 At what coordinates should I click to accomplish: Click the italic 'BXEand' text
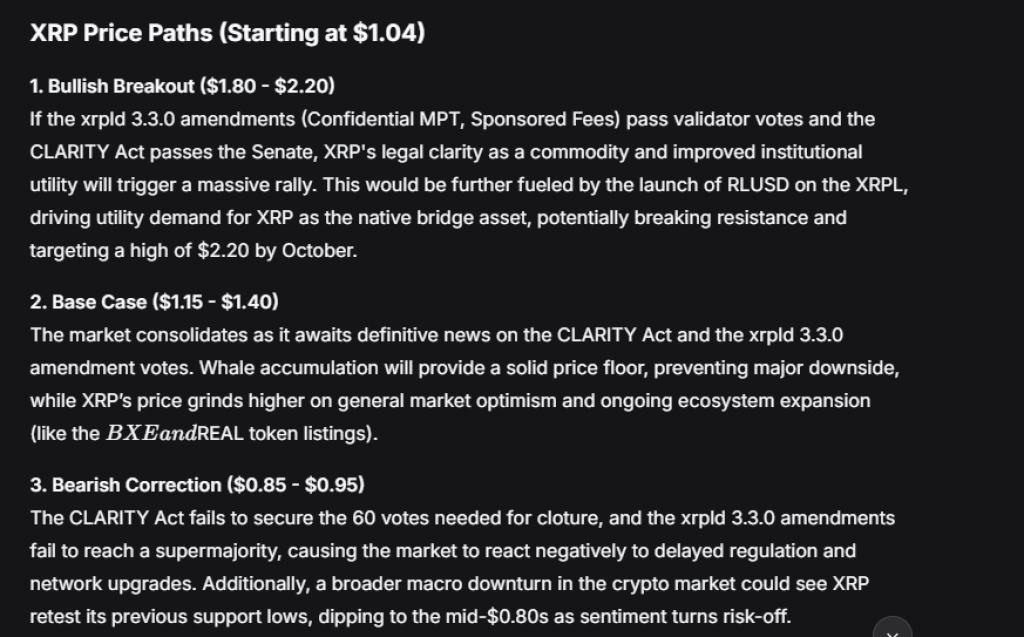tap(151, 434)
